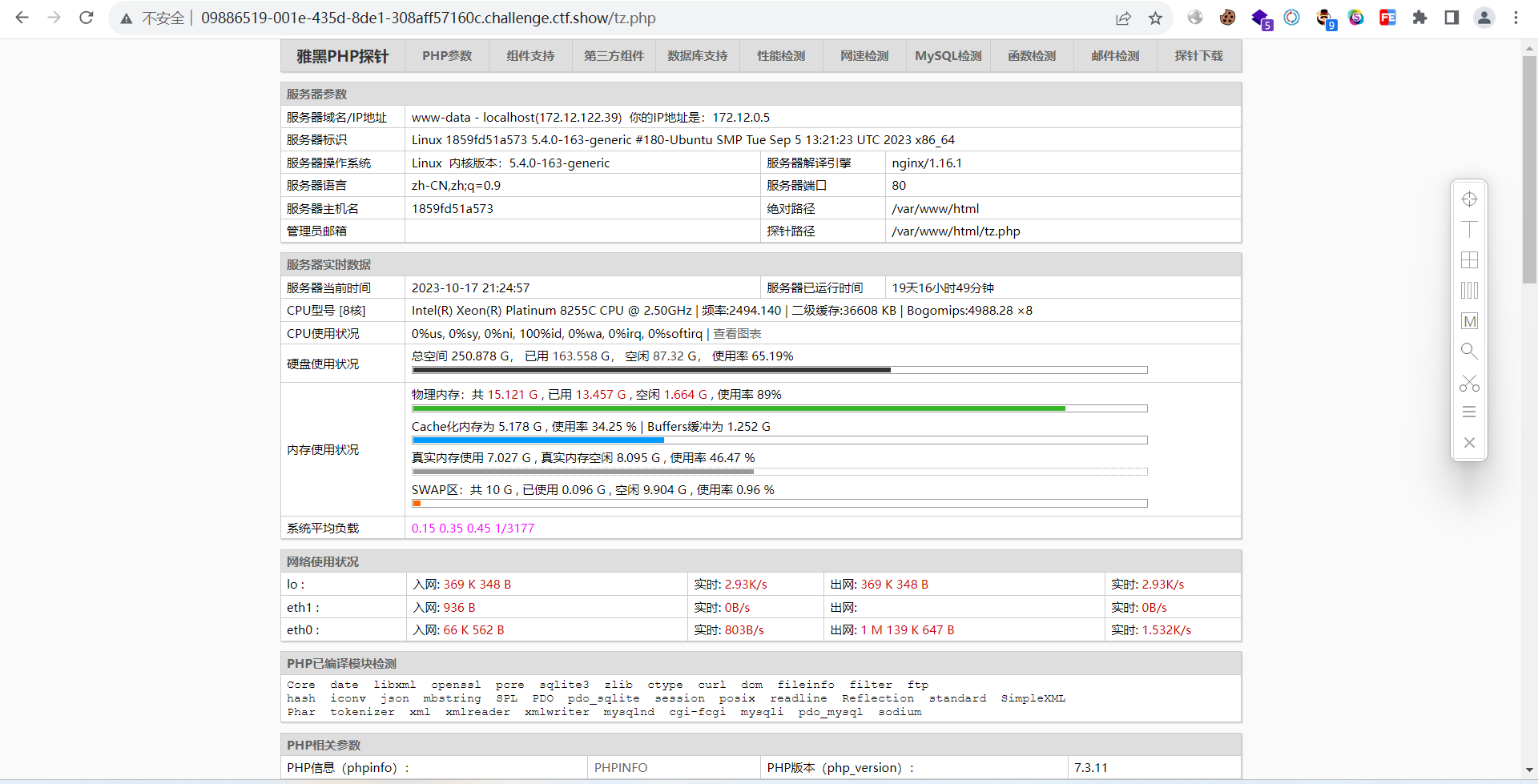This screenshot has height=784, width=1538.
Task: Click the server port value 80
Action: click(x=899, y=185)
